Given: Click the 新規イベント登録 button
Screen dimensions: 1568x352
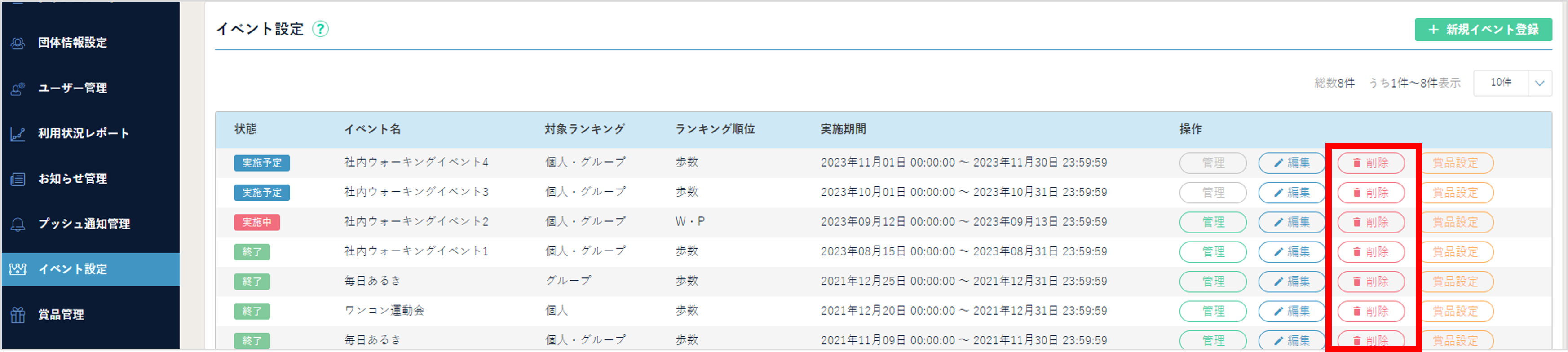Looking at the screenshot, I should tap(1483, 29).
